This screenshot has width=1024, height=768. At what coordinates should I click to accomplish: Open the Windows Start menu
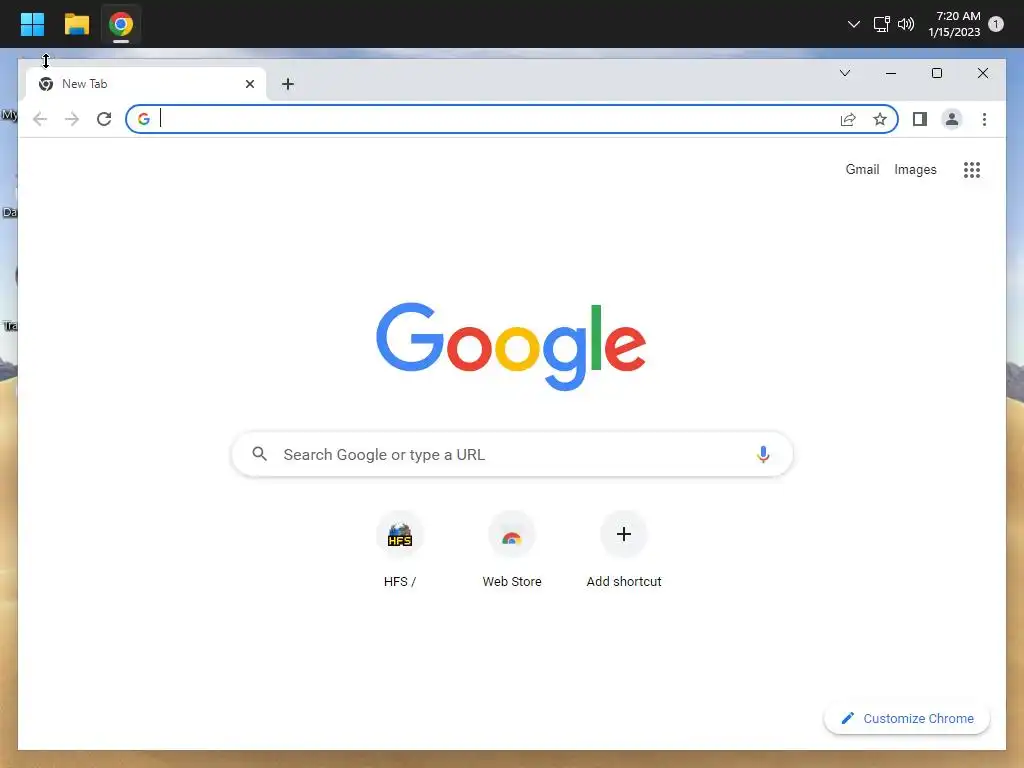[32, 24]
